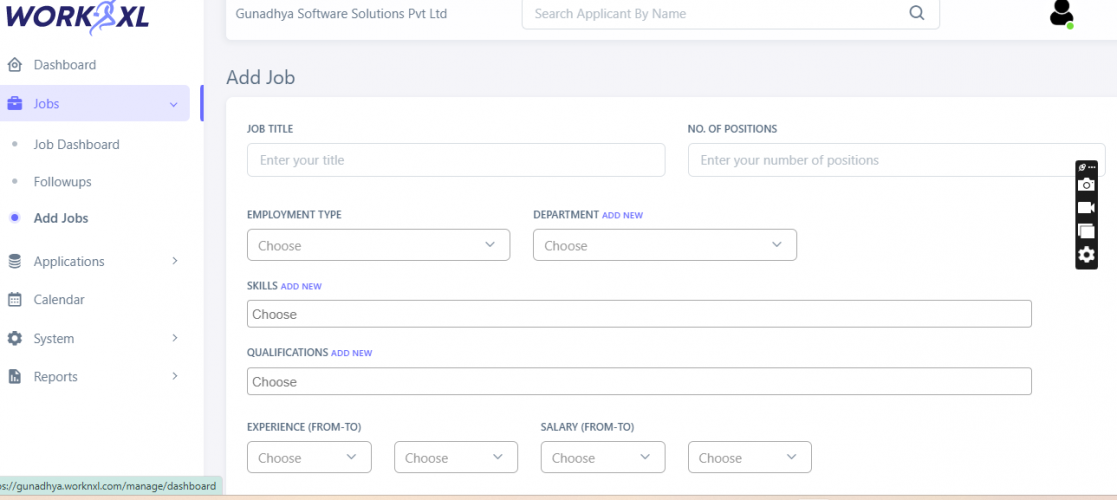
Task: Open the Skills Choose selector
Action: (x=639, y=314)
